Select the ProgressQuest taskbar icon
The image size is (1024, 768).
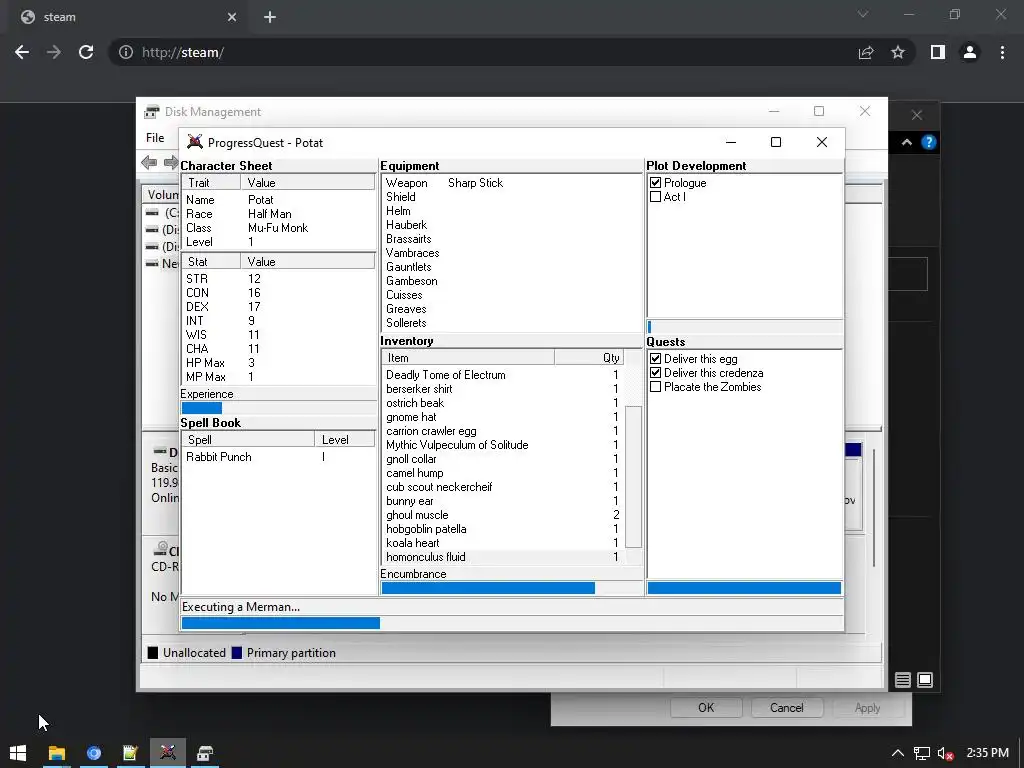[x=168, y=753]
